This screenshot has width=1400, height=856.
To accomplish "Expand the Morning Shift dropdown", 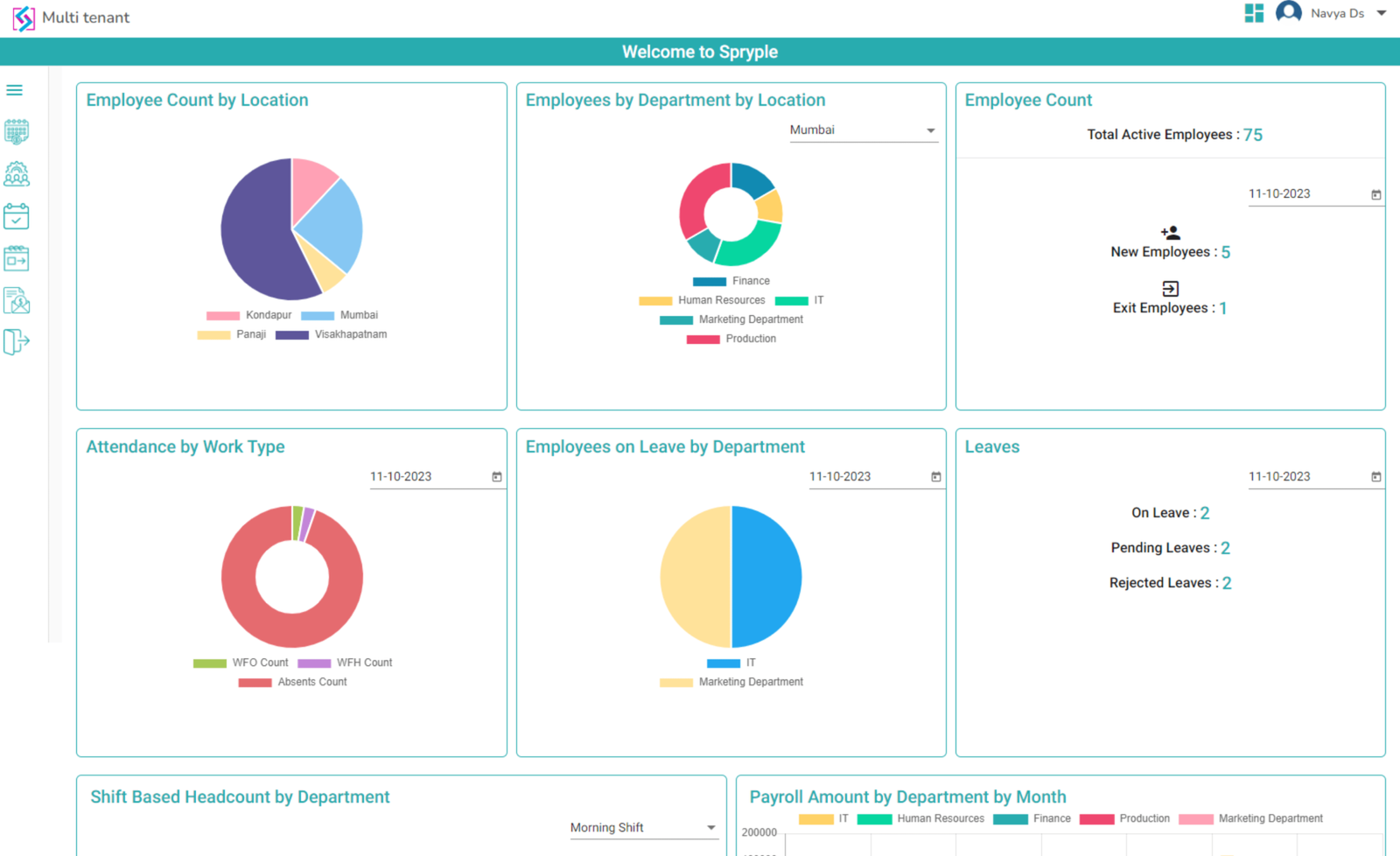I will [644, 826].
